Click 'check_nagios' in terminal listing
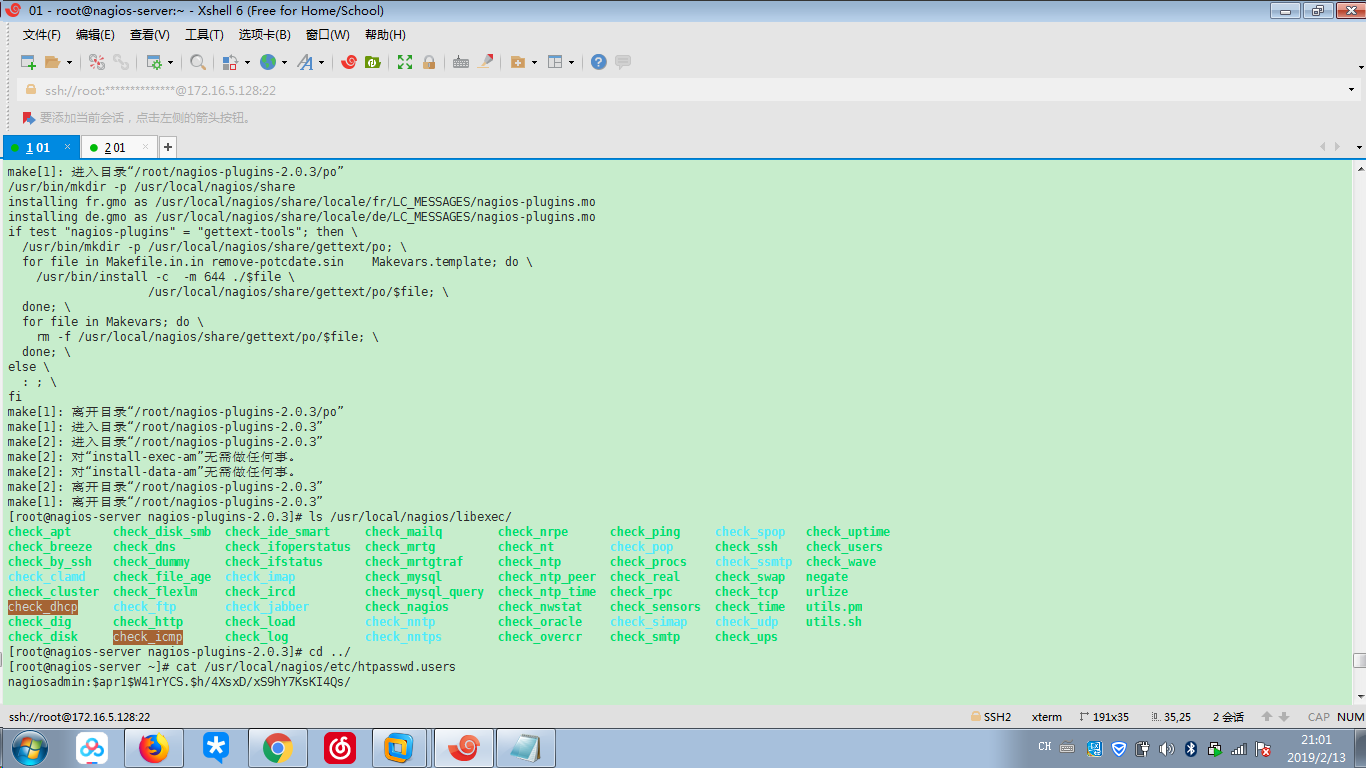1366x768 pixels. click(x=407, y=607)
